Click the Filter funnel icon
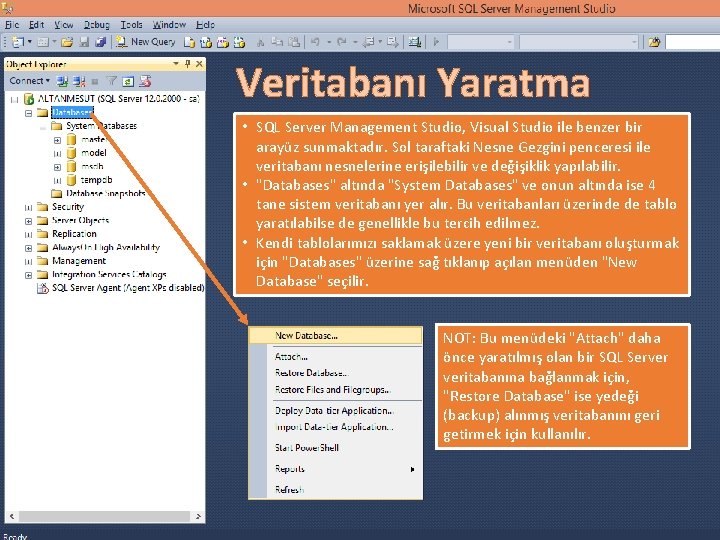This screenshot has width=720, height=540. [x=112, y=81]
